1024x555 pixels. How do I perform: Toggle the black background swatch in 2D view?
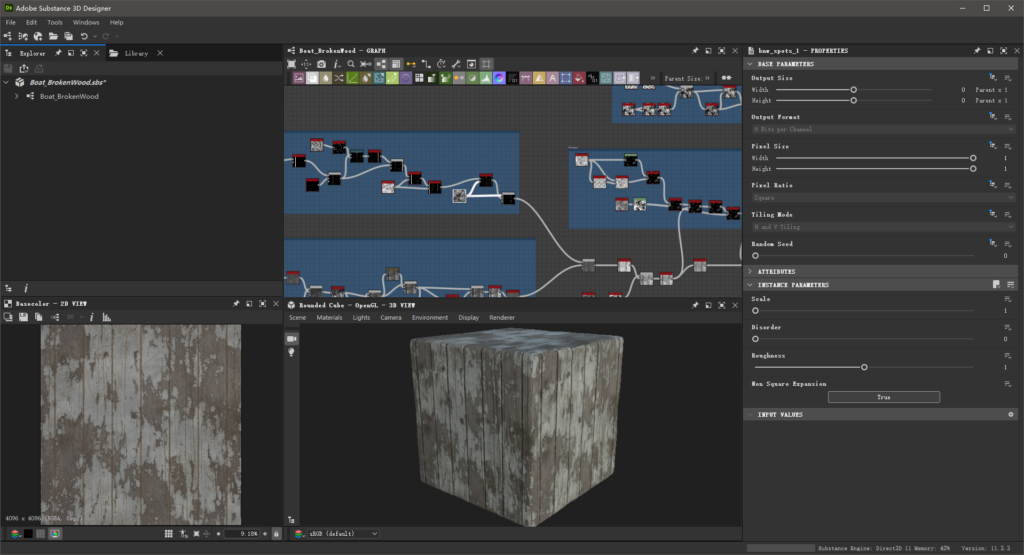point(28,533)
